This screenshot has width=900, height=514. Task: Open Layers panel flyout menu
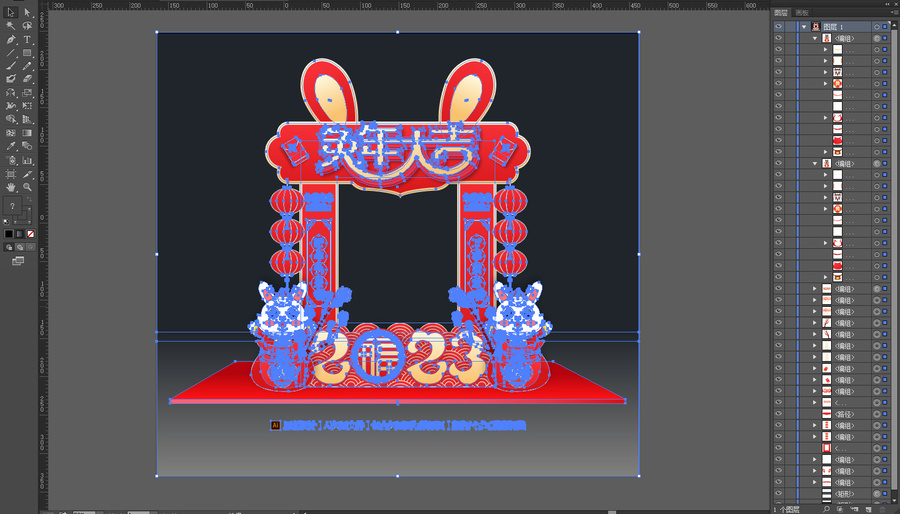894,13
